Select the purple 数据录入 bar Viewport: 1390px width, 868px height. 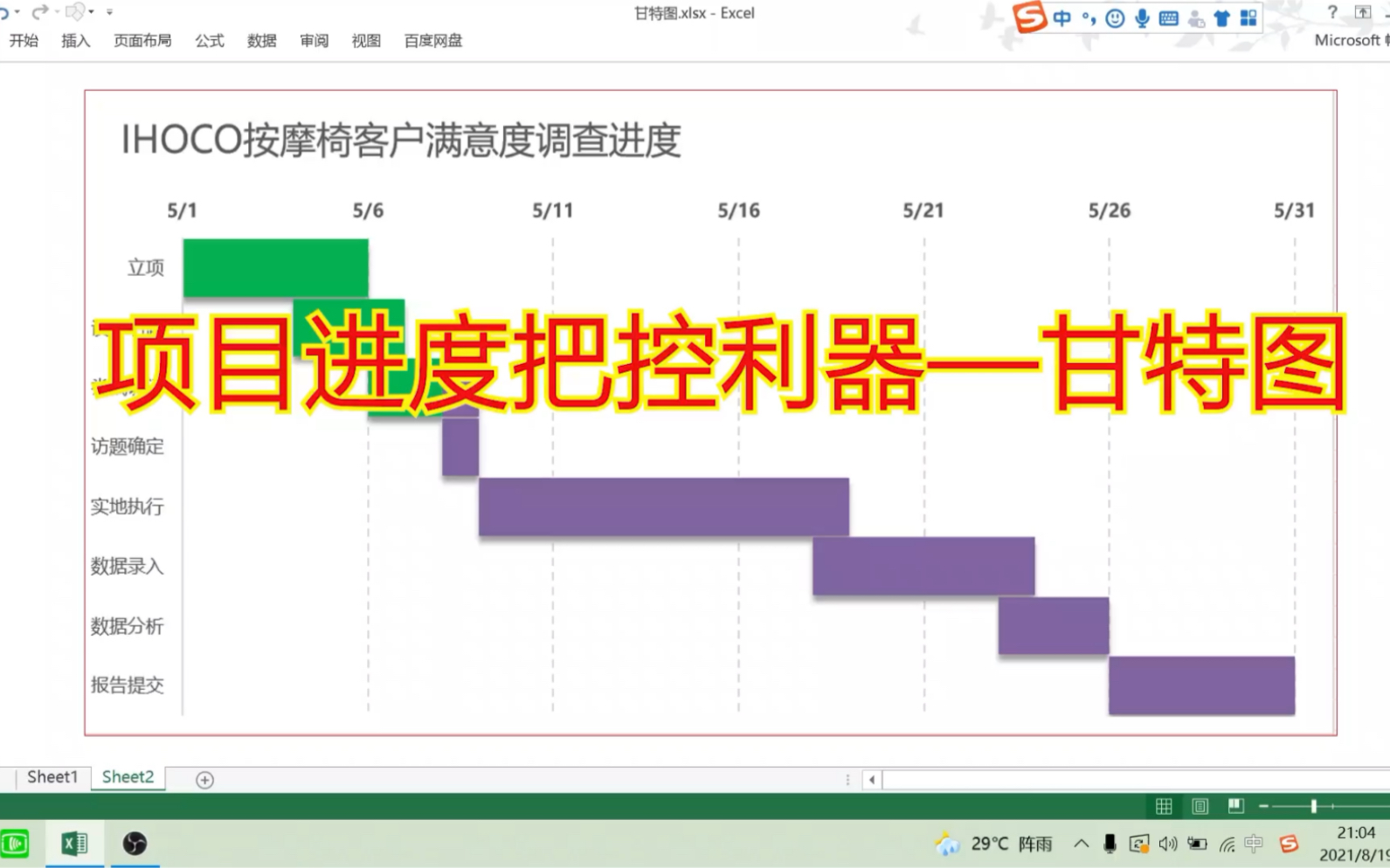click(923, 566)
